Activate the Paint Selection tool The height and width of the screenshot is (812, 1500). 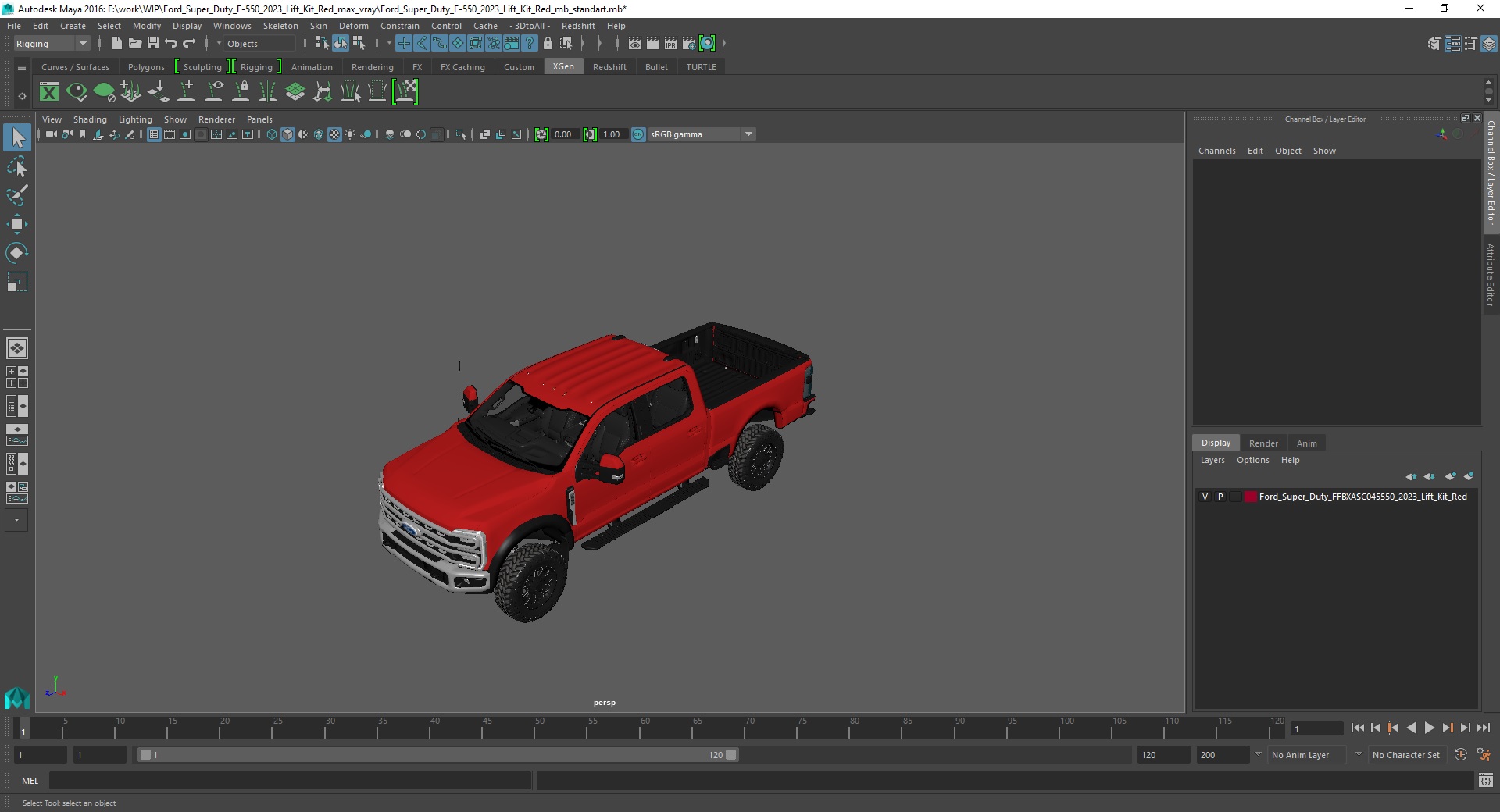[x=17, y=195]
